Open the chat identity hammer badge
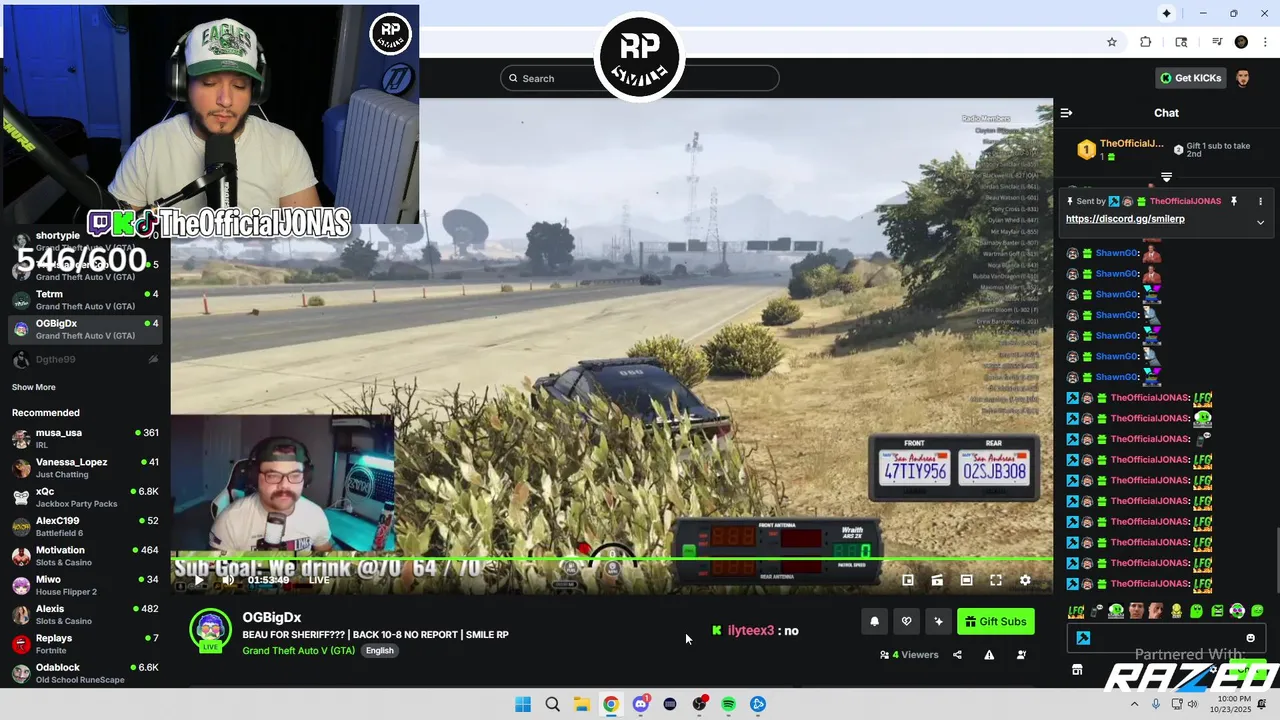Screen dimensions: 1280x720 (1083, 638)
